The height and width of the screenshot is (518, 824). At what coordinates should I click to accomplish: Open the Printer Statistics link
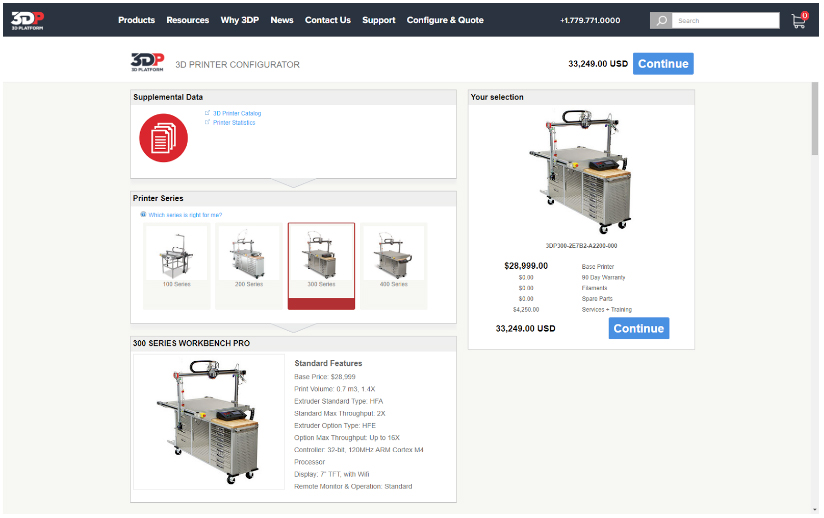pos(234,123)
